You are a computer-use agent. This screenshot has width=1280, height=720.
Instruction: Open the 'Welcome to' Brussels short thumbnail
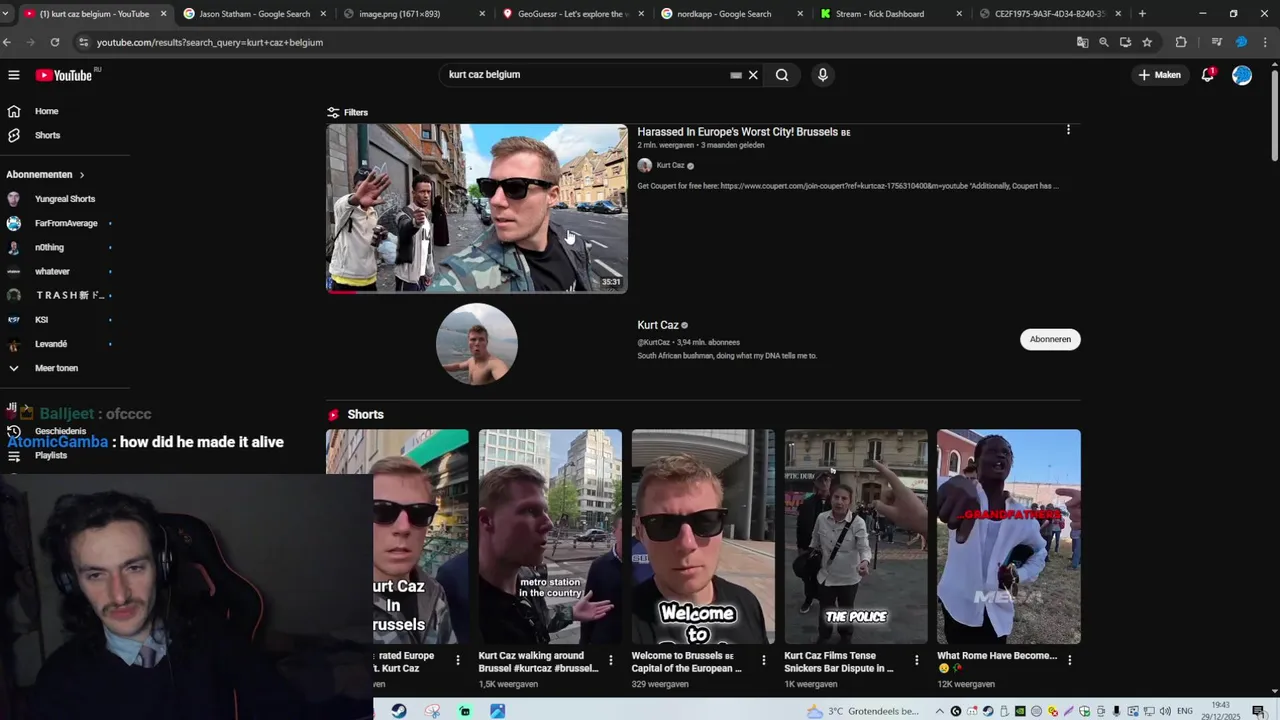pos(703,537)
